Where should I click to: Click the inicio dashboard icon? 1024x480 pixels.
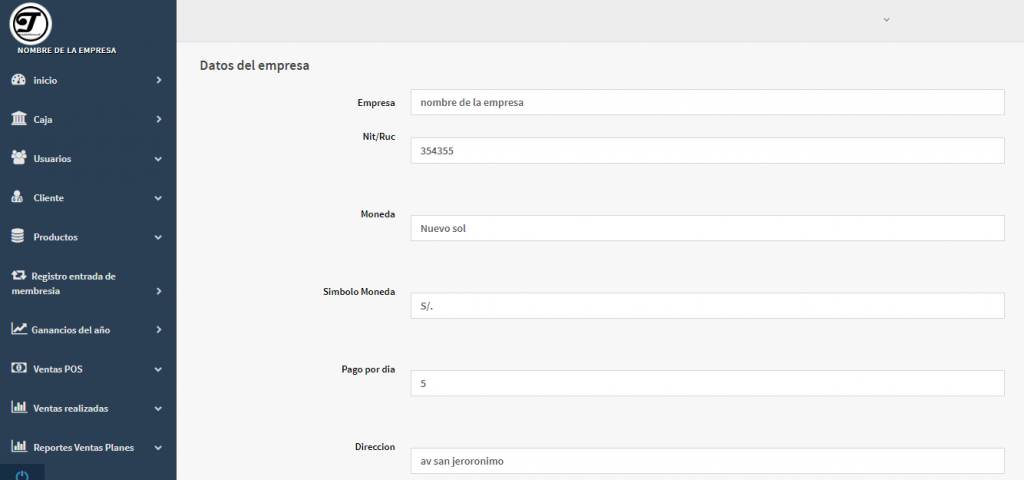coord(18,79)
